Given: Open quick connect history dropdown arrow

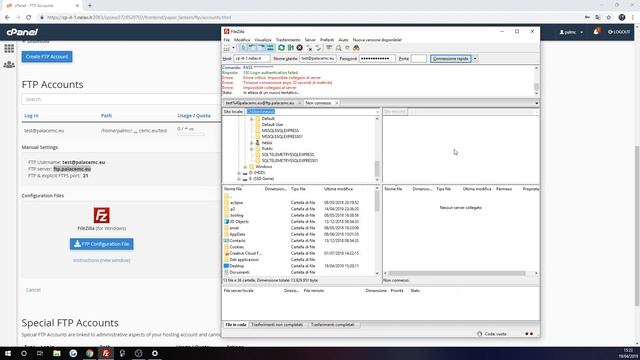Looking at the screenshot, I should click(475, 59).
